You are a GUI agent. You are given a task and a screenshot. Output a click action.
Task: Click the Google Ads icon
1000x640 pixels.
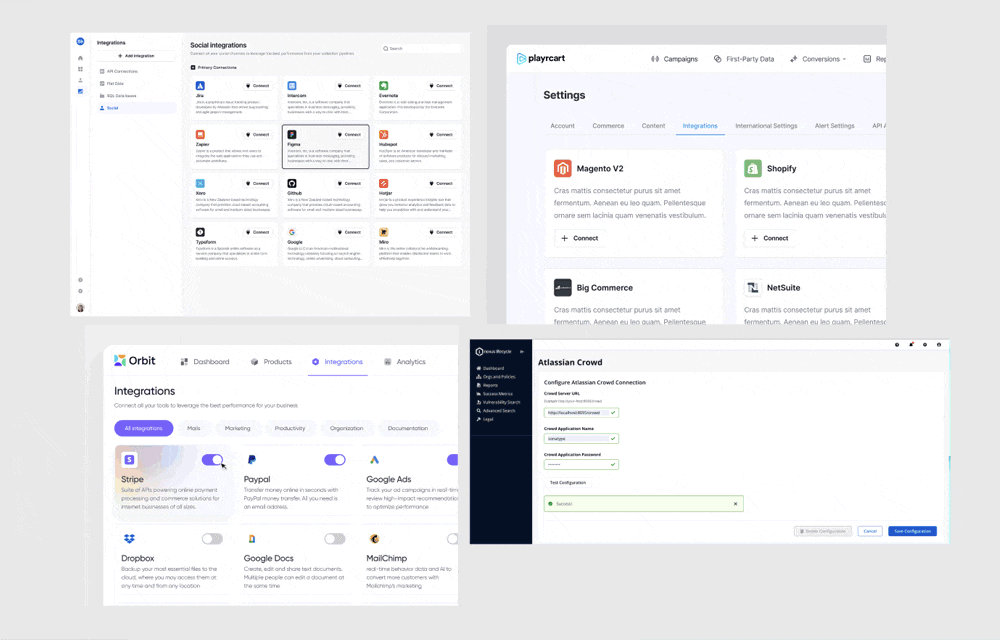click(374, 460)
